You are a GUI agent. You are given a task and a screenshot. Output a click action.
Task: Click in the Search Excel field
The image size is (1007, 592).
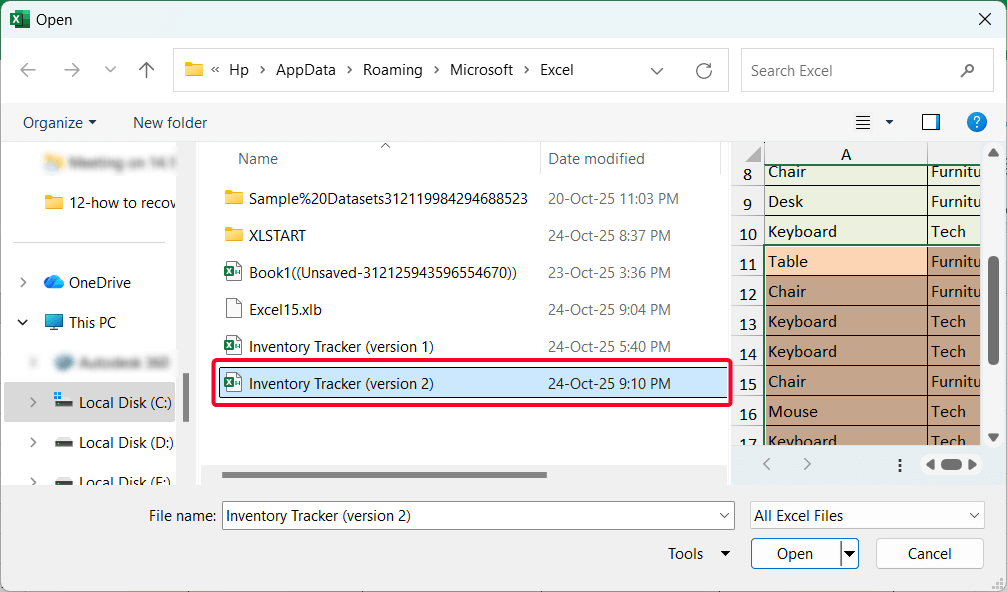pos(850,70)
